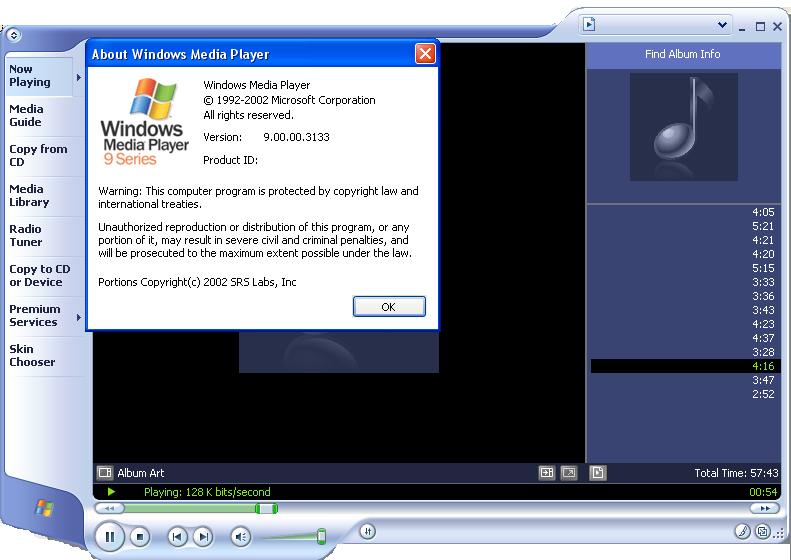791x560 pixels.
Task: Maximize the Windows Media Player window
Action: pos(760,27)
